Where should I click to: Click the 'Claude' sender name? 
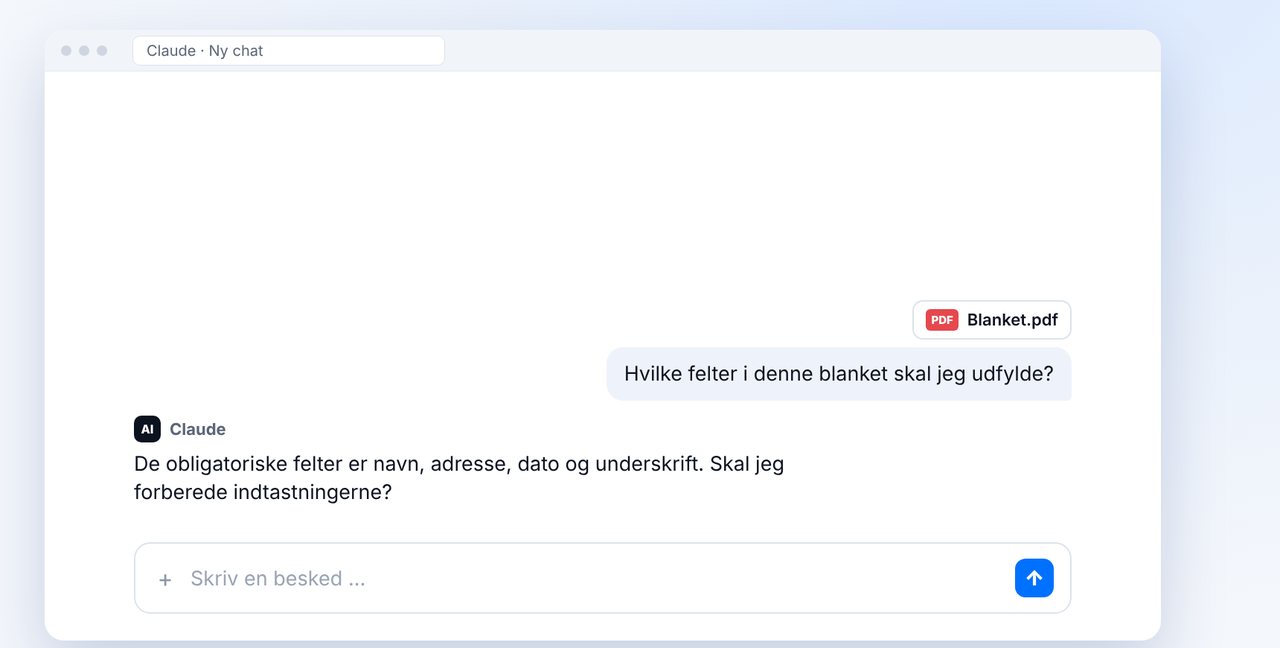(197, 429)
